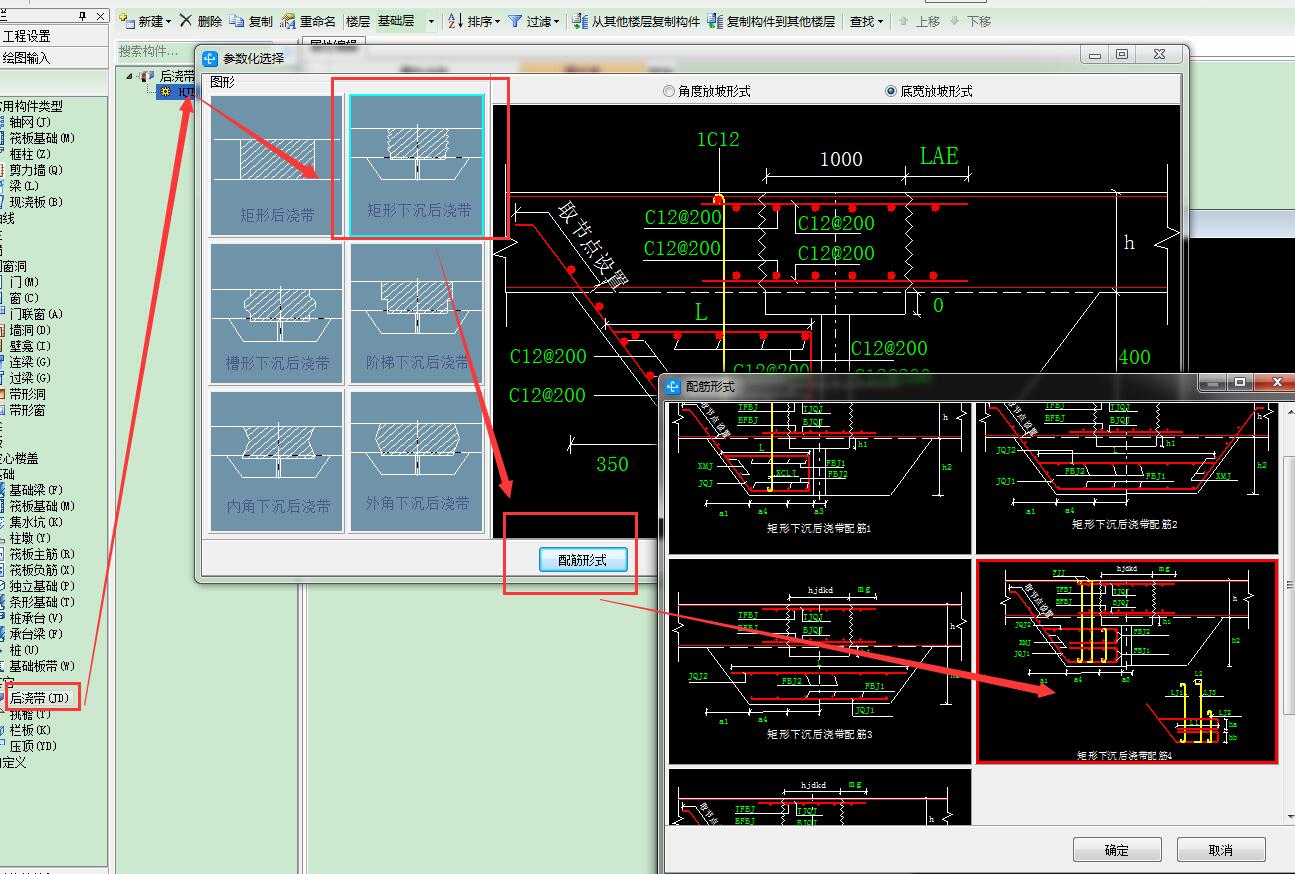Screen dimensions: 1295x874
Task: Choose the 外角下沉后浇带 shape thumbnail
Action: [x=417, y=461]
